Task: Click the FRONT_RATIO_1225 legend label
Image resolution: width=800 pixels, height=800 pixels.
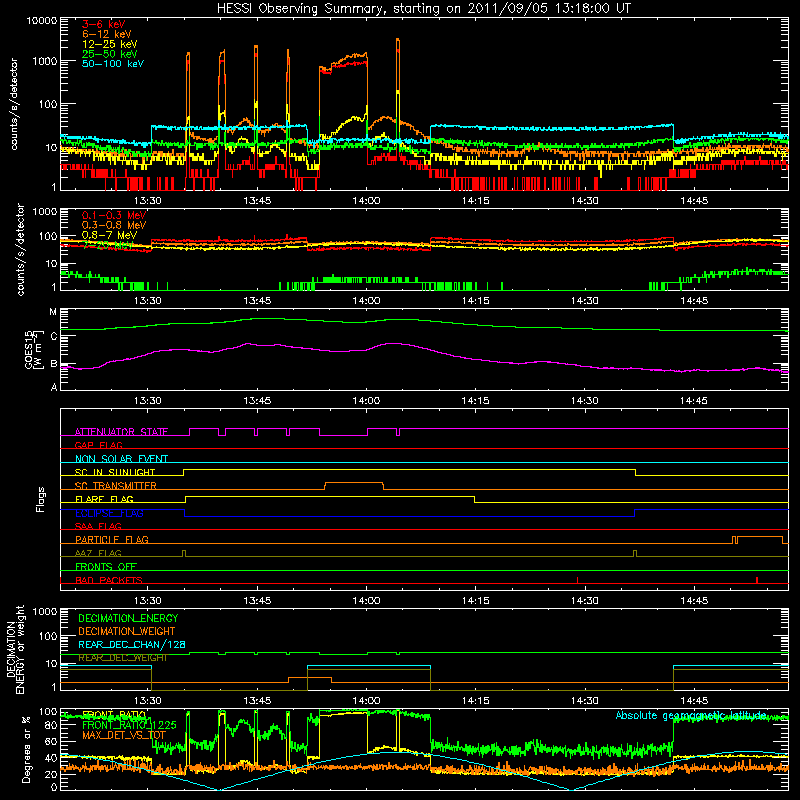Action: point(129,725)
